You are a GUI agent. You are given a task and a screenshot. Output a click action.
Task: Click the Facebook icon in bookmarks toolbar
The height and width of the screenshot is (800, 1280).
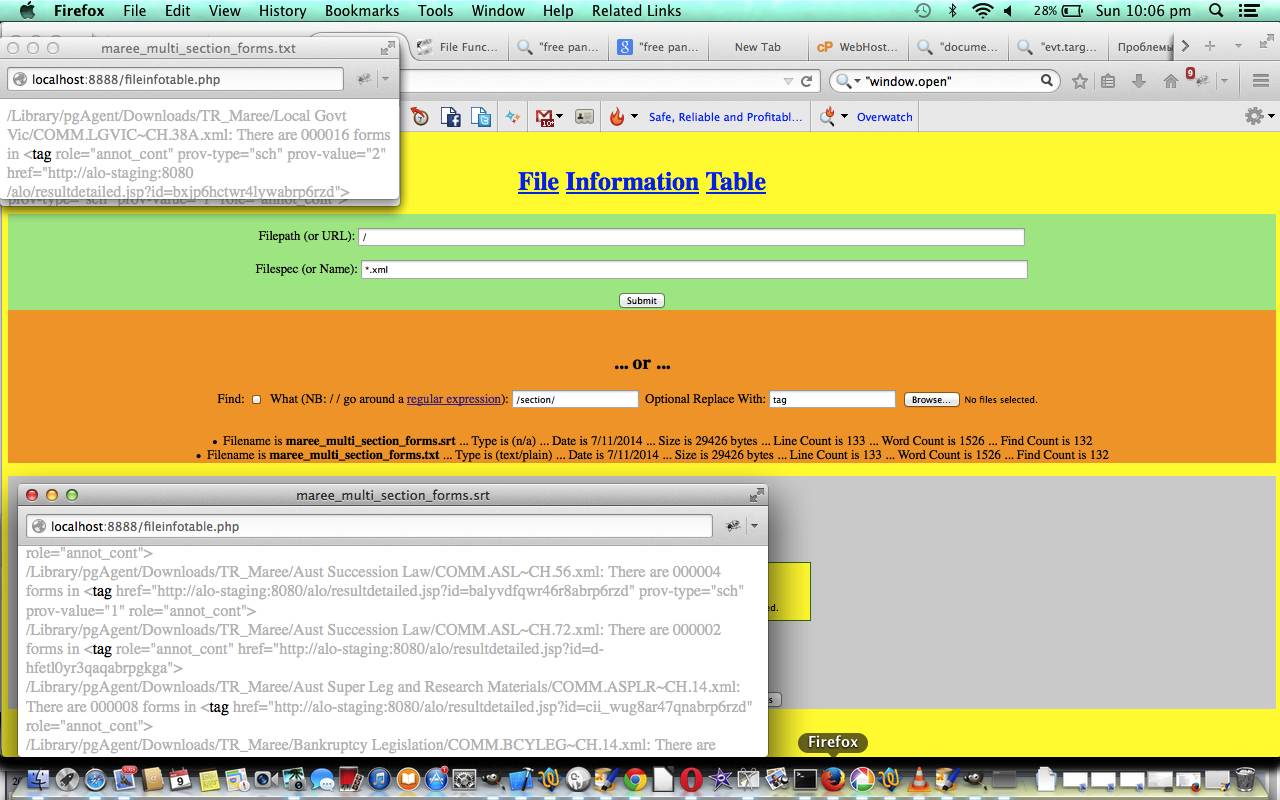[450, 117]
